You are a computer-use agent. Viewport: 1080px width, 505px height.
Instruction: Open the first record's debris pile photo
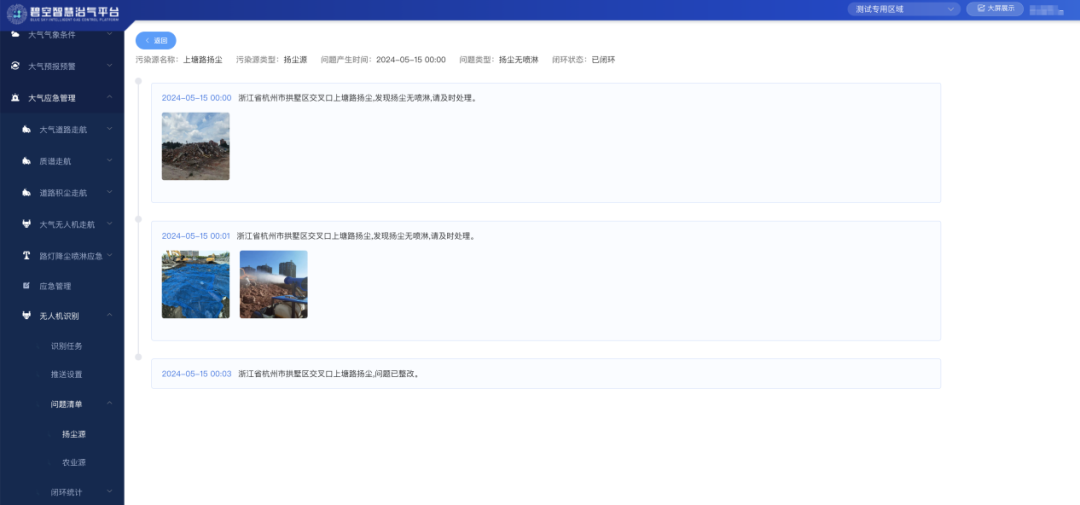[x=196, y=146]
